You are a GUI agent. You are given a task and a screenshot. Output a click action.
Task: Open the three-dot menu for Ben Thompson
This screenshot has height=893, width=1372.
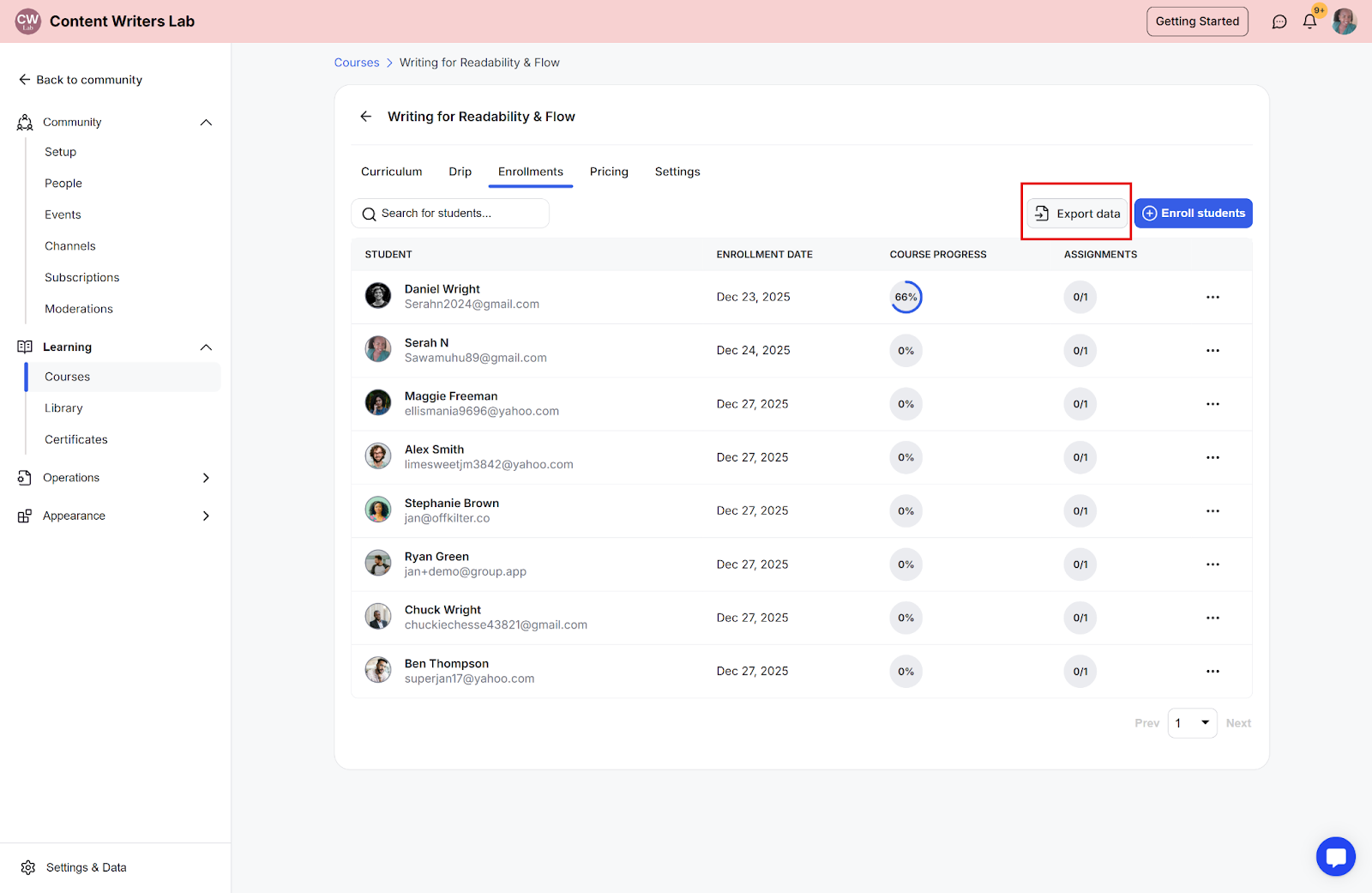1213,672
